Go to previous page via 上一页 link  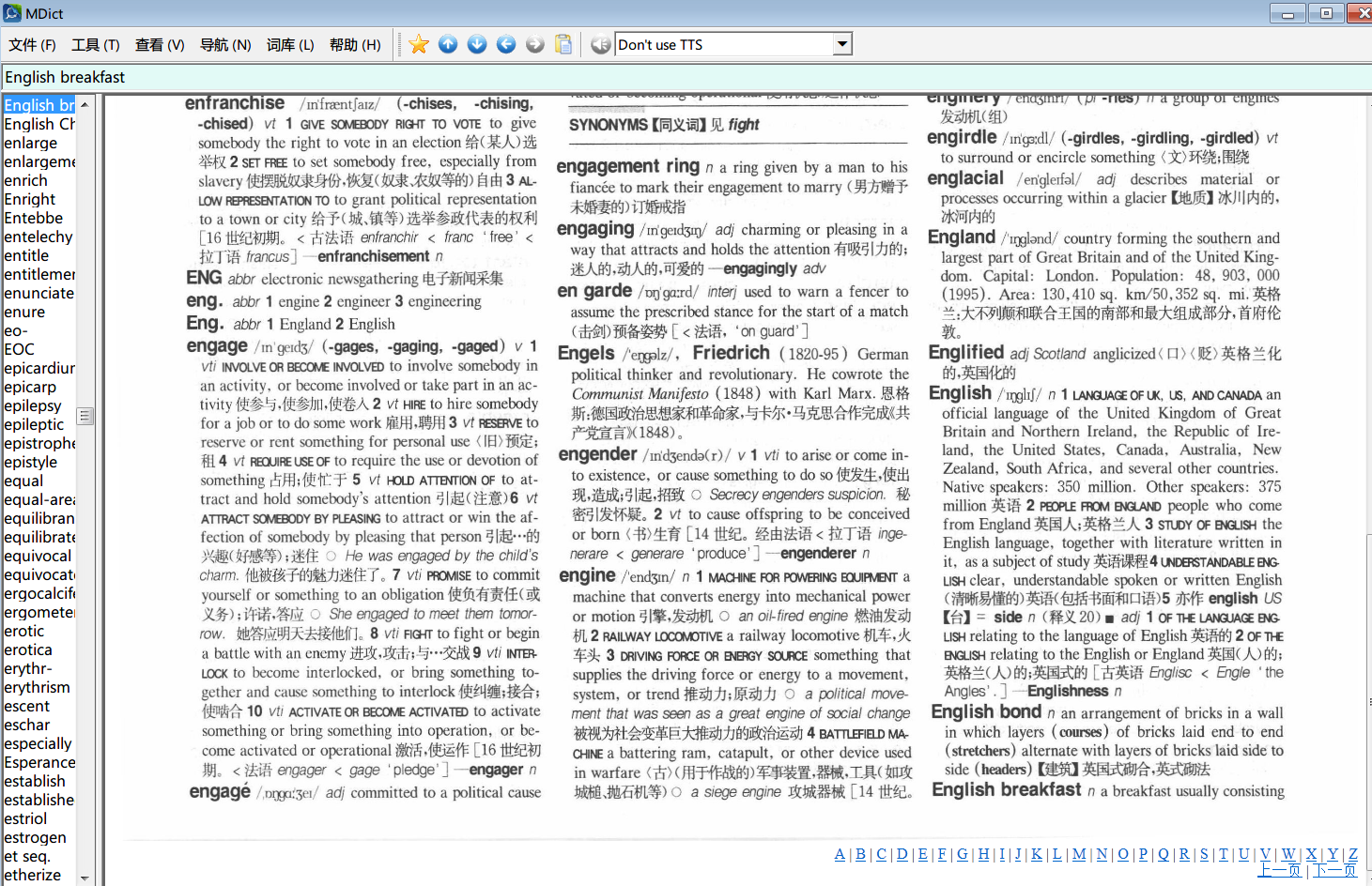click(x=1280, y=870)
